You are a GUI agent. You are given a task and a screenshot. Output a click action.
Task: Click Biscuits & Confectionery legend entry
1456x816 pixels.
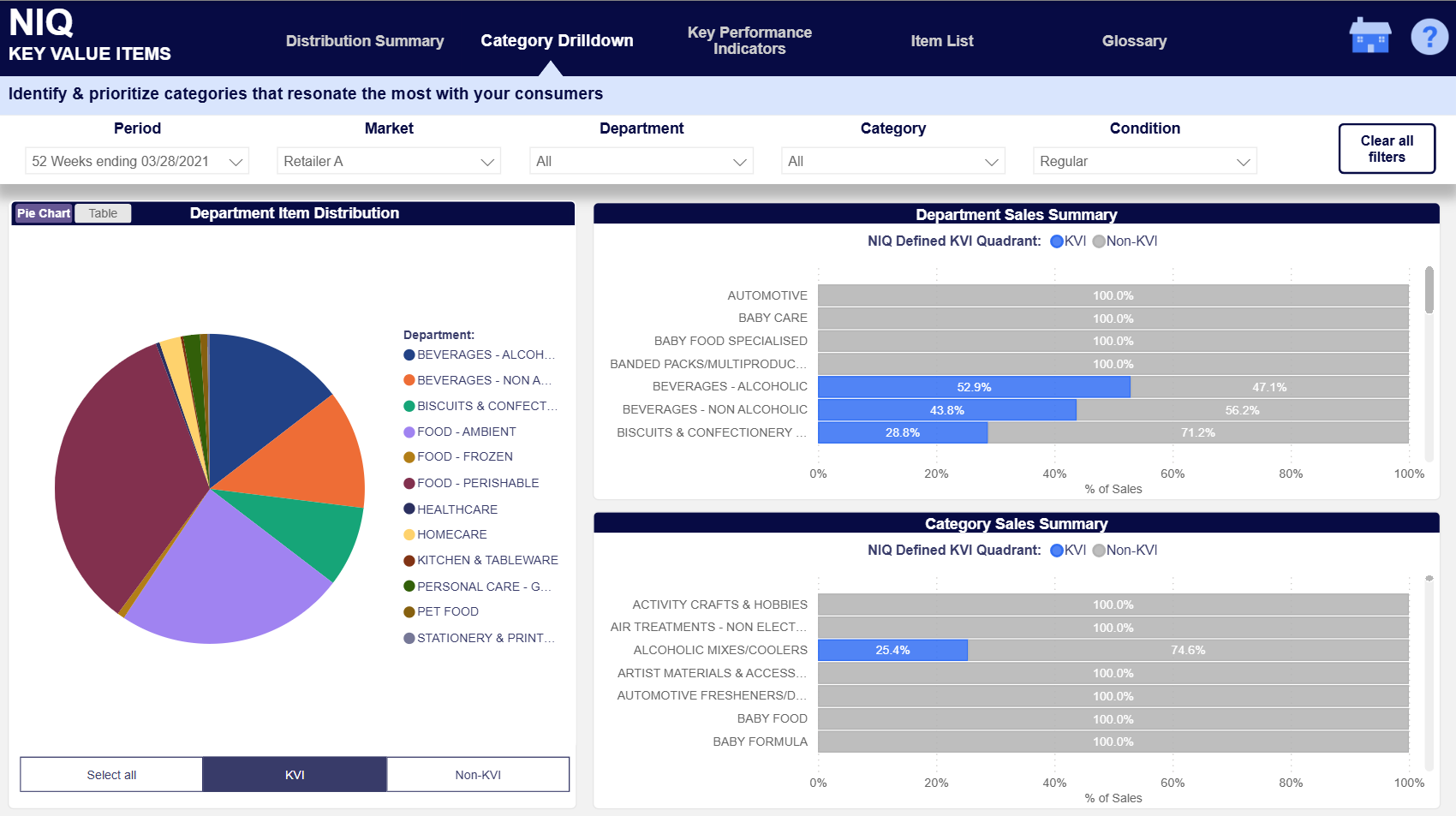click(x=480, y=406)
